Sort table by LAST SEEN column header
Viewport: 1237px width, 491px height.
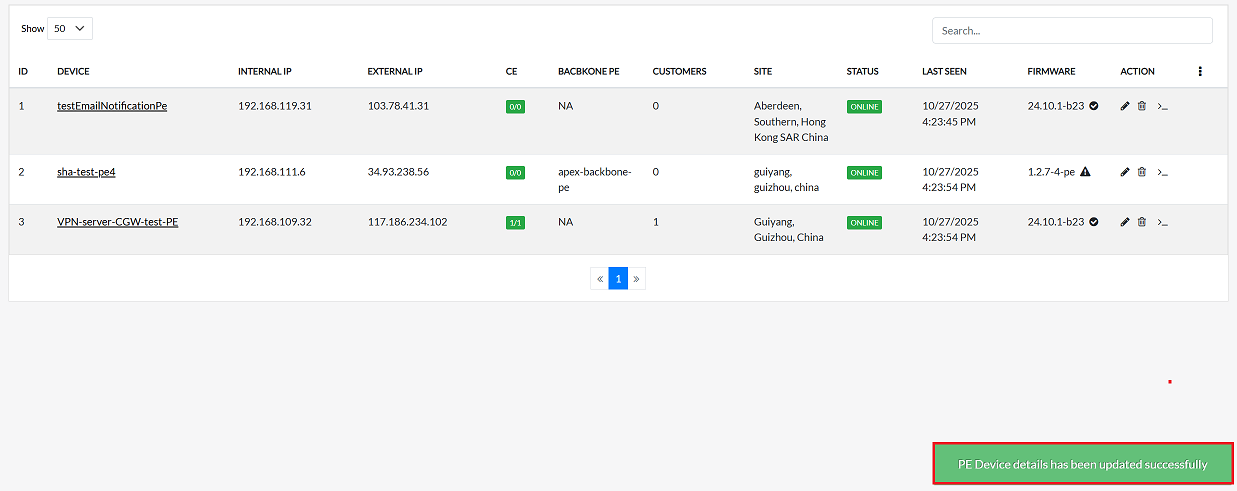pos(944,72)
